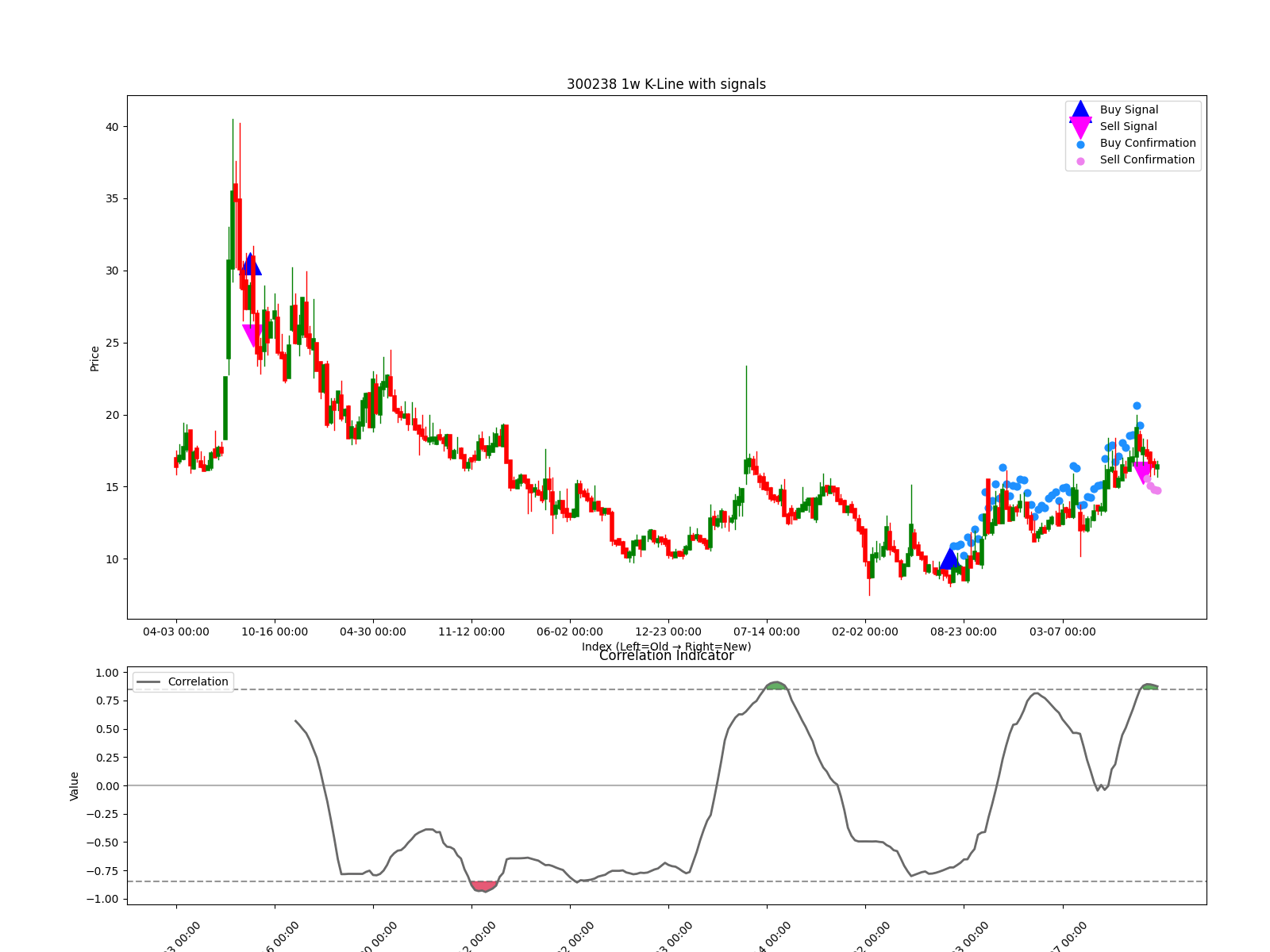Screen dimensions: 1270x952
Task: Click the chart title '300238 1w K-Line with signals'
Action: tap(666, 84)
